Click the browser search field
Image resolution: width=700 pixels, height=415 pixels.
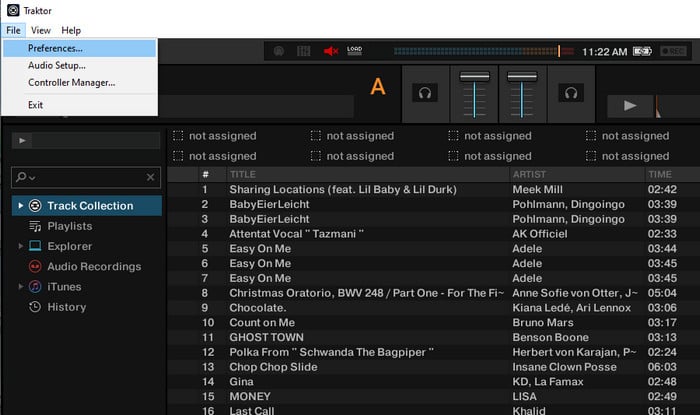point(85,178)
